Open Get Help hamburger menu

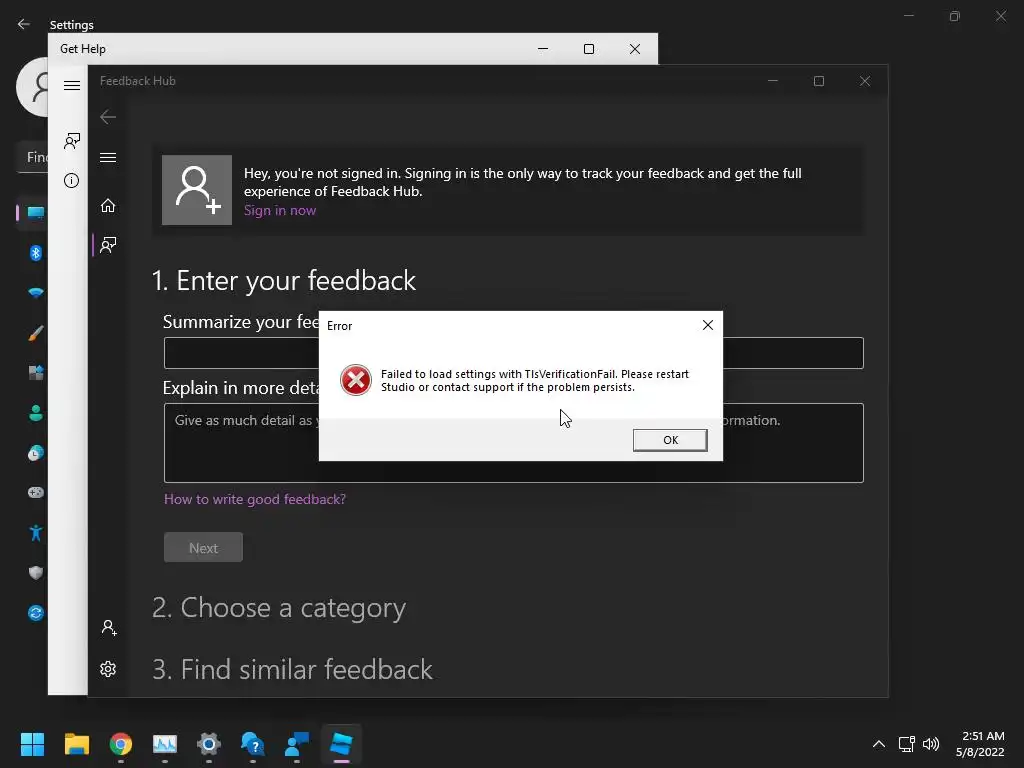[x=72, y=86]
